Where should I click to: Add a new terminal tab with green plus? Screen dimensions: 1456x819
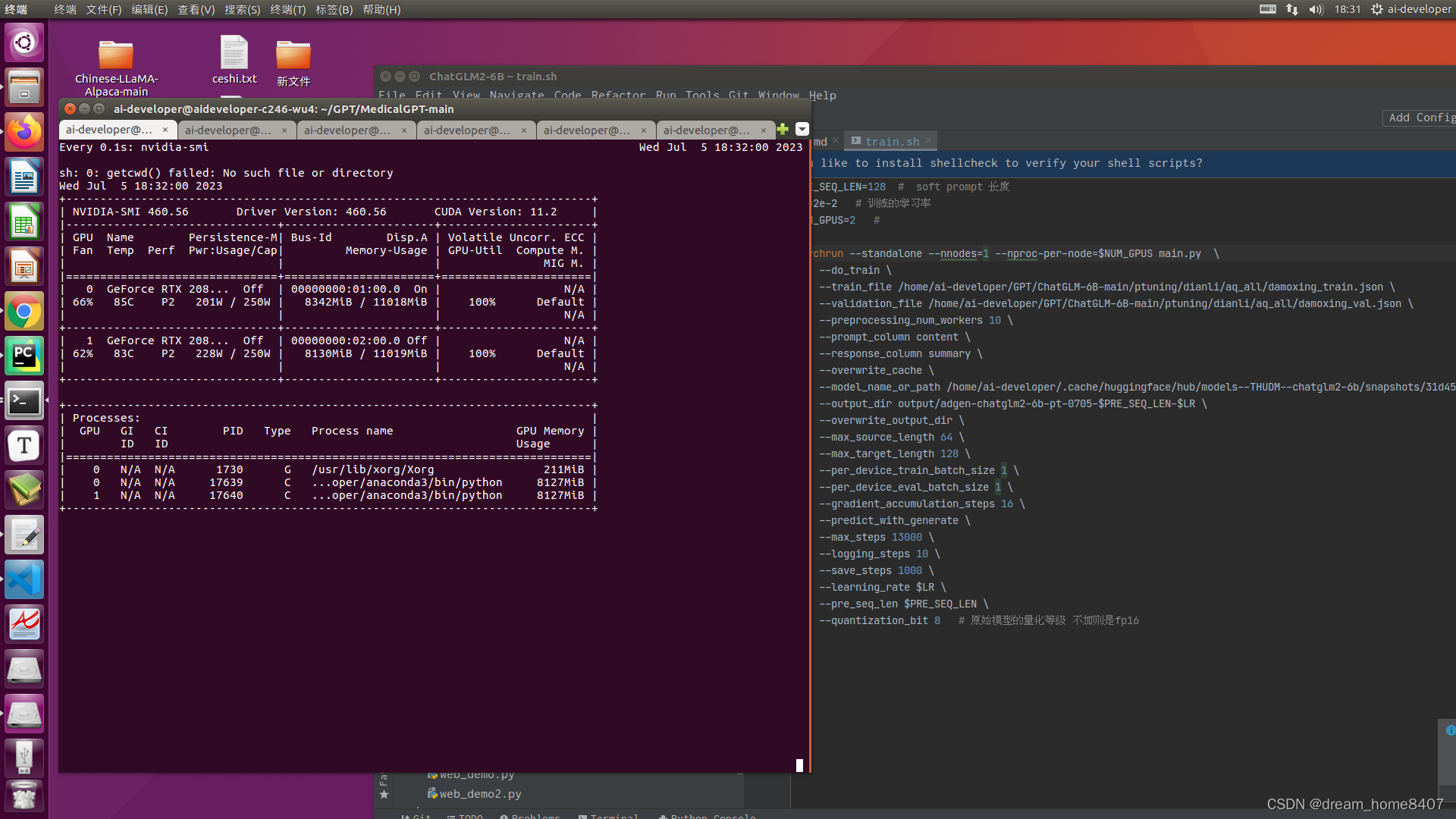(x=783, y=130)
